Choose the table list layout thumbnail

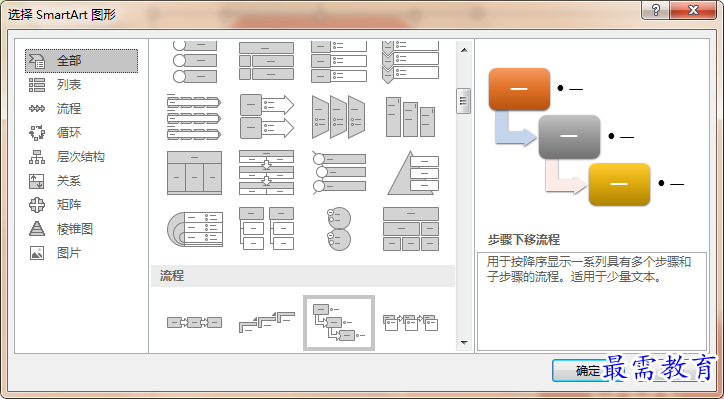pyautogui.click(x=194, y=173)
